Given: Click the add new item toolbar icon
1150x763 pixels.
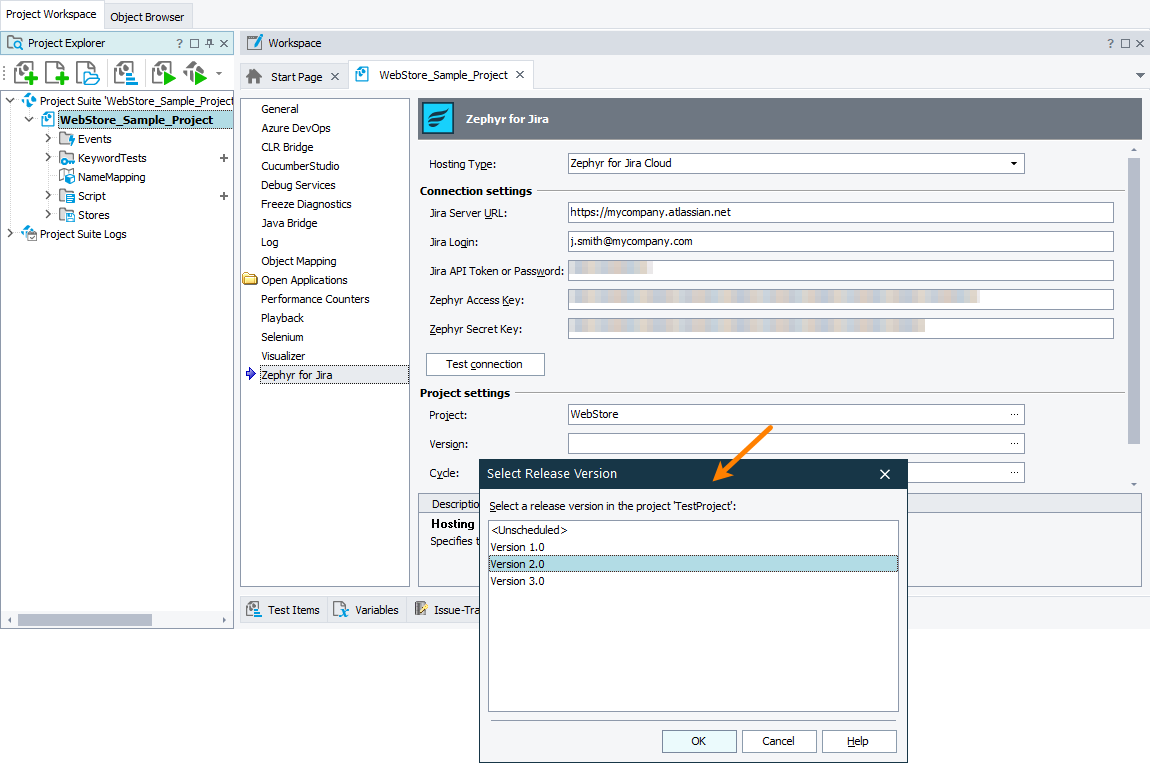Looking at the screenshot, I should point(56,73).
